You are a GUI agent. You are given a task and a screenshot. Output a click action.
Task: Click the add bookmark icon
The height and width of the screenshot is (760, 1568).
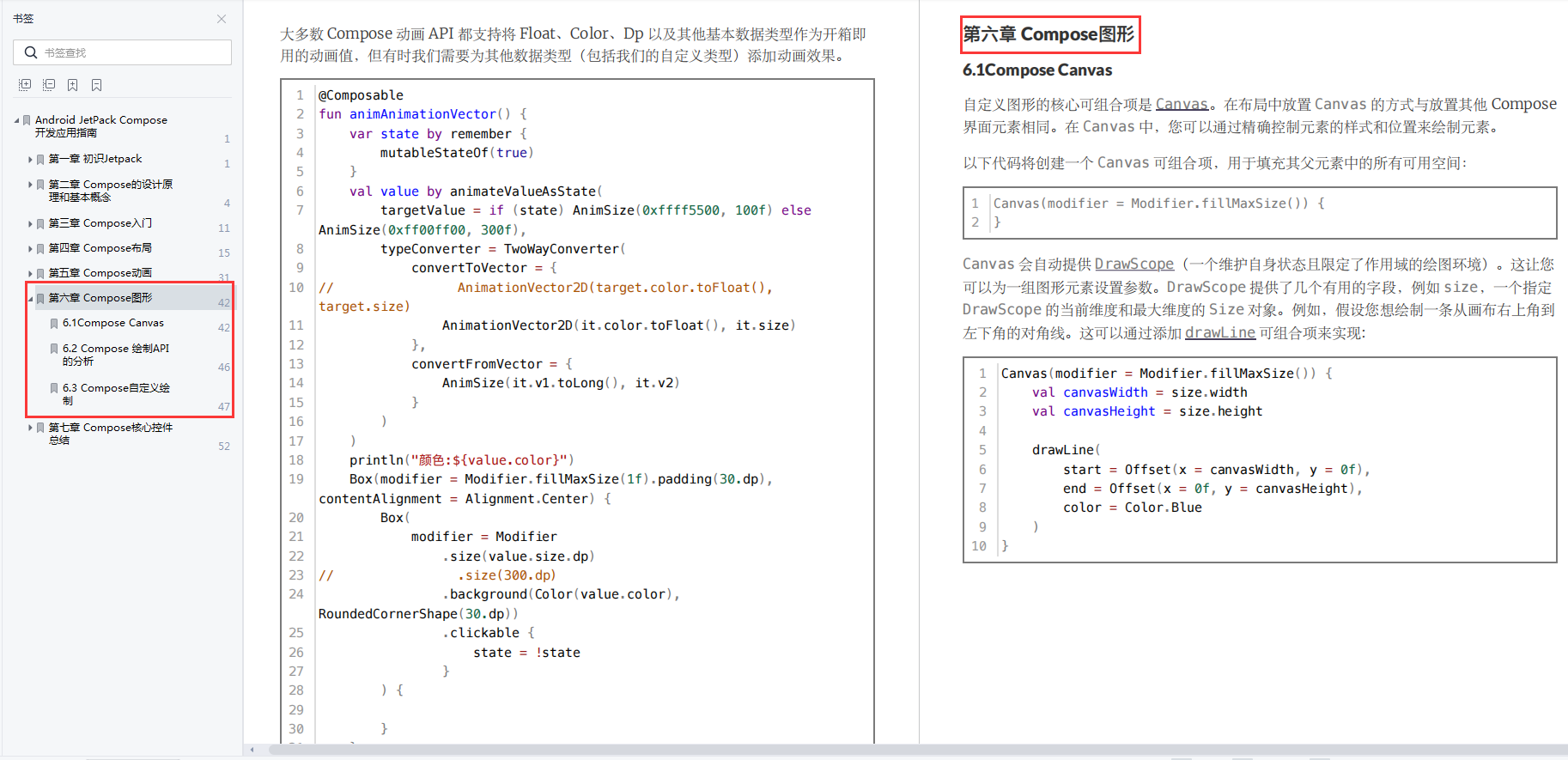point(73,85)
